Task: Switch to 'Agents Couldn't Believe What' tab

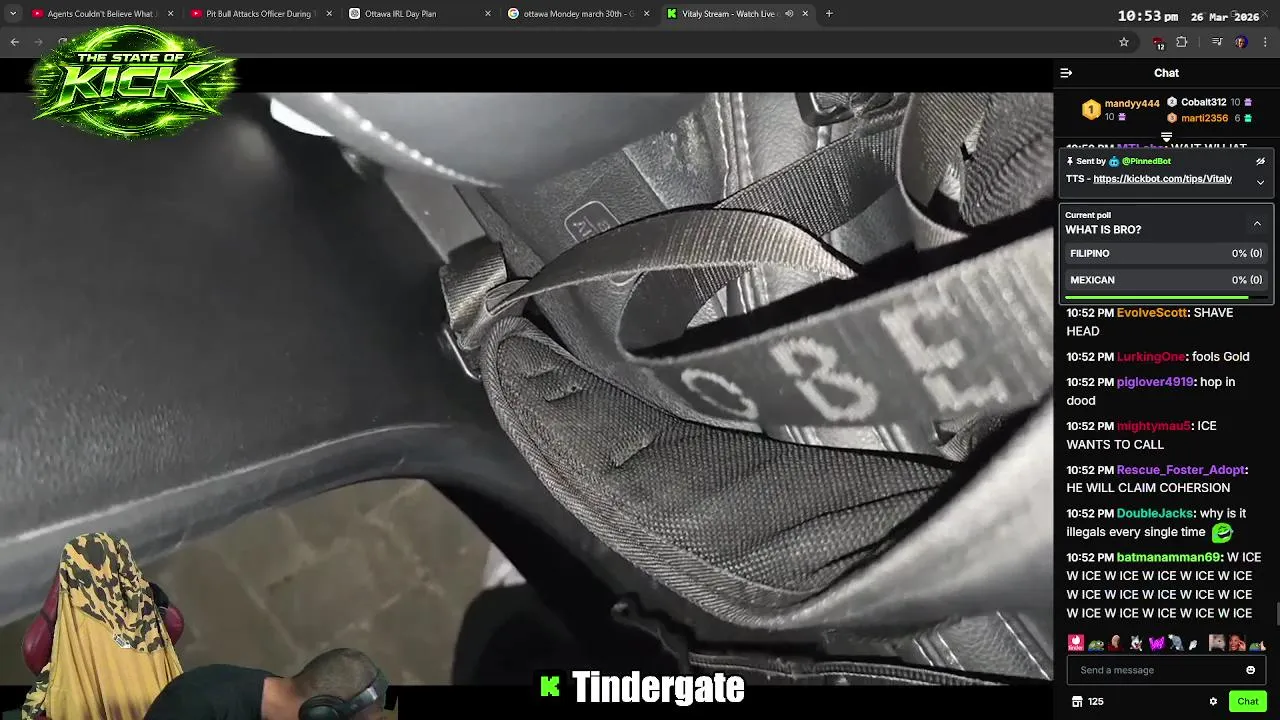Action: tap(100, 14)
